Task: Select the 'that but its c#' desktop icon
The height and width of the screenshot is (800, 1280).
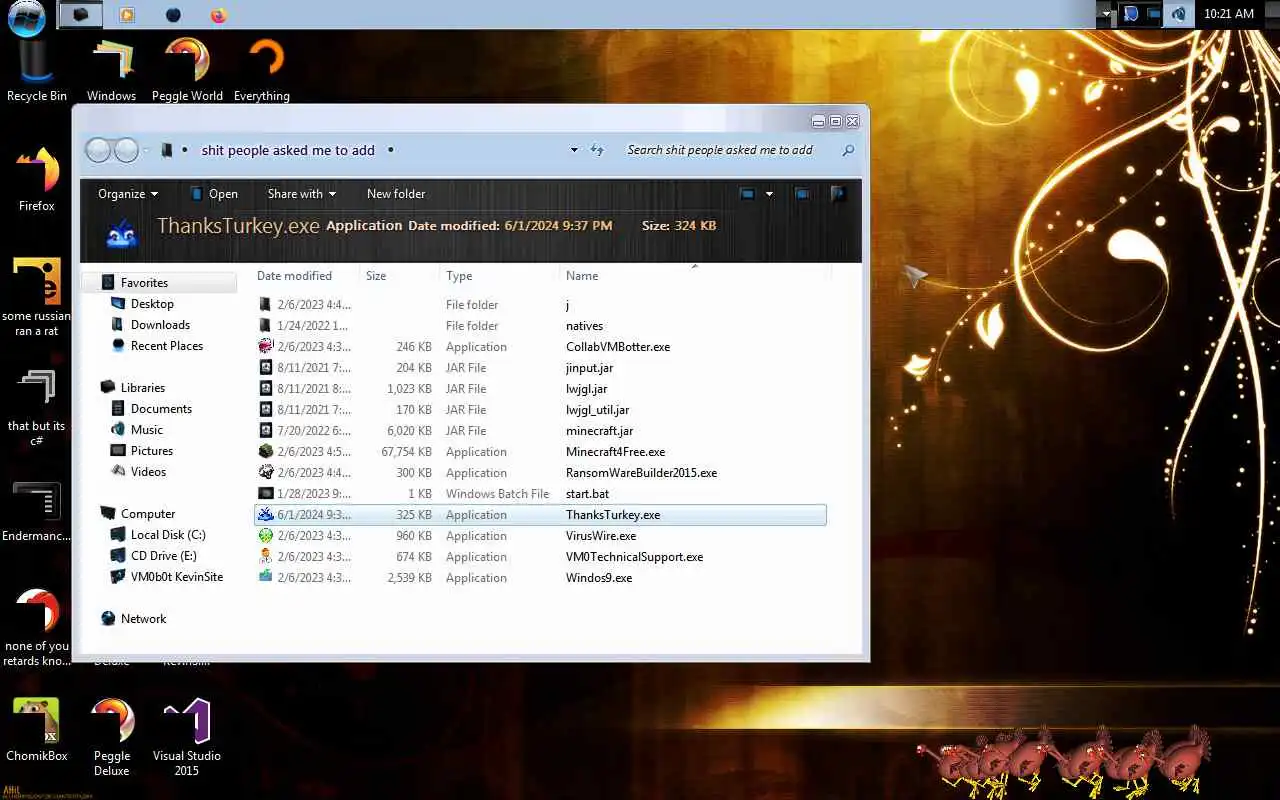Action: pyautogui.click(x=37, y=406)
